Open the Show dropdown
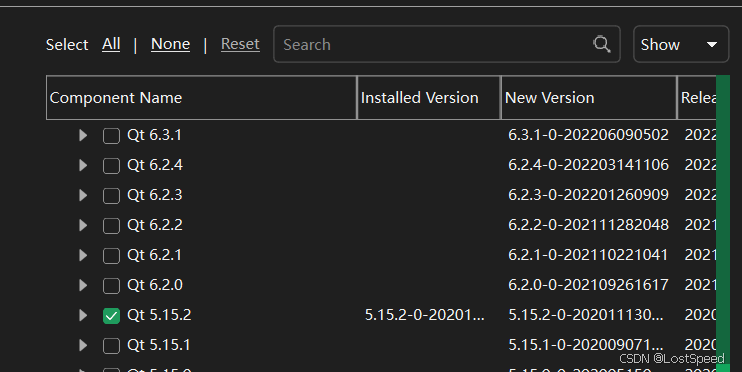The width and height of the screenshot is (742, 372). click(x=681, y=44)
